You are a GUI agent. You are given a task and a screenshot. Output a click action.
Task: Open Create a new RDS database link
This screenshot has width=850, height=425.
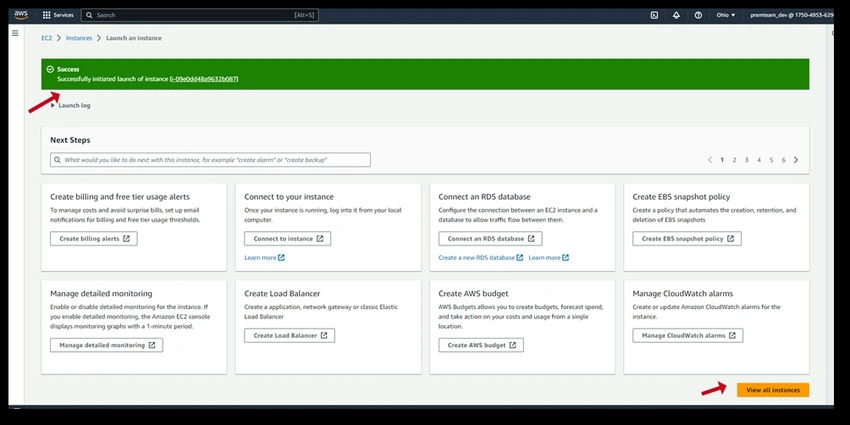tap(480, 257)
